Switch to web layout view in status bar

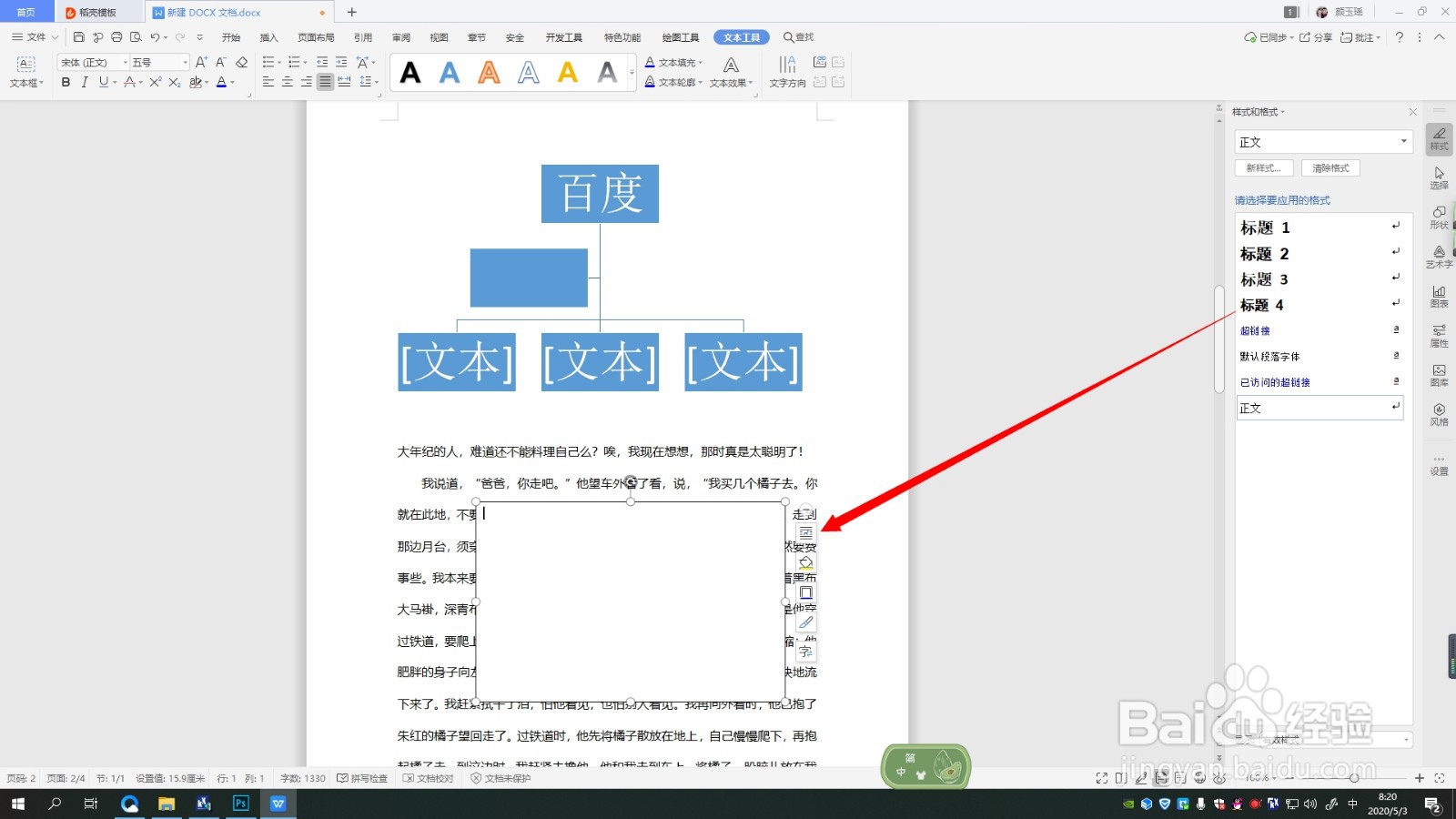coord(1200,778)
